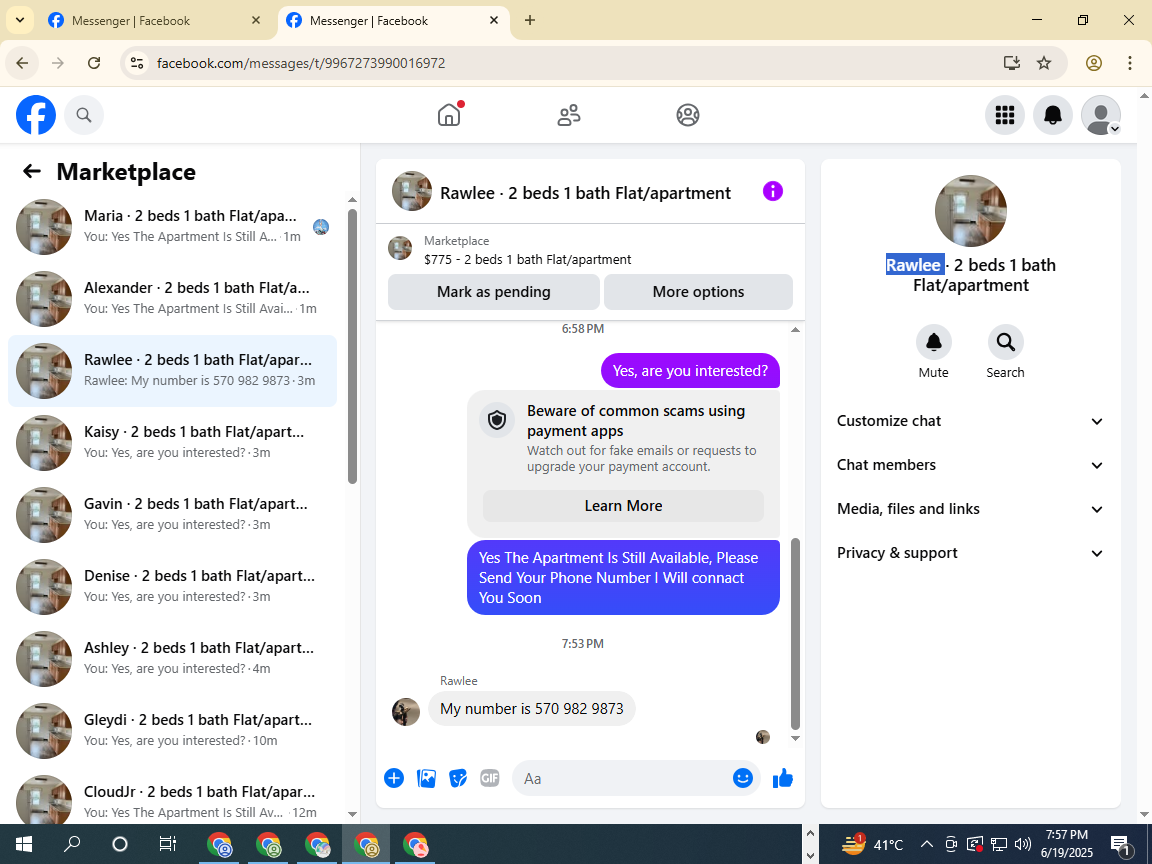Open a new browser tab

click(530, 21)
